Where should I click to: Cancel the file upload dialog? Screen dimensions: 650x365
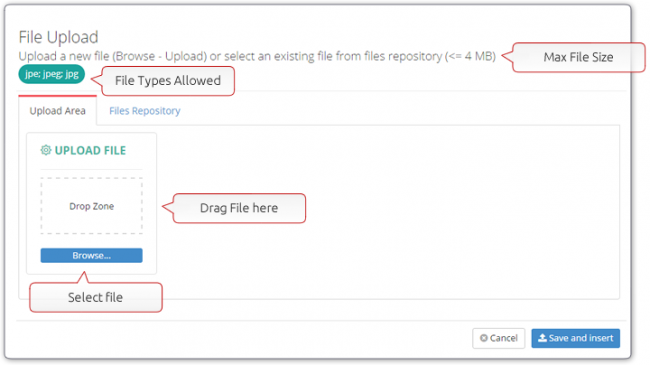click(x=499, y=338)
